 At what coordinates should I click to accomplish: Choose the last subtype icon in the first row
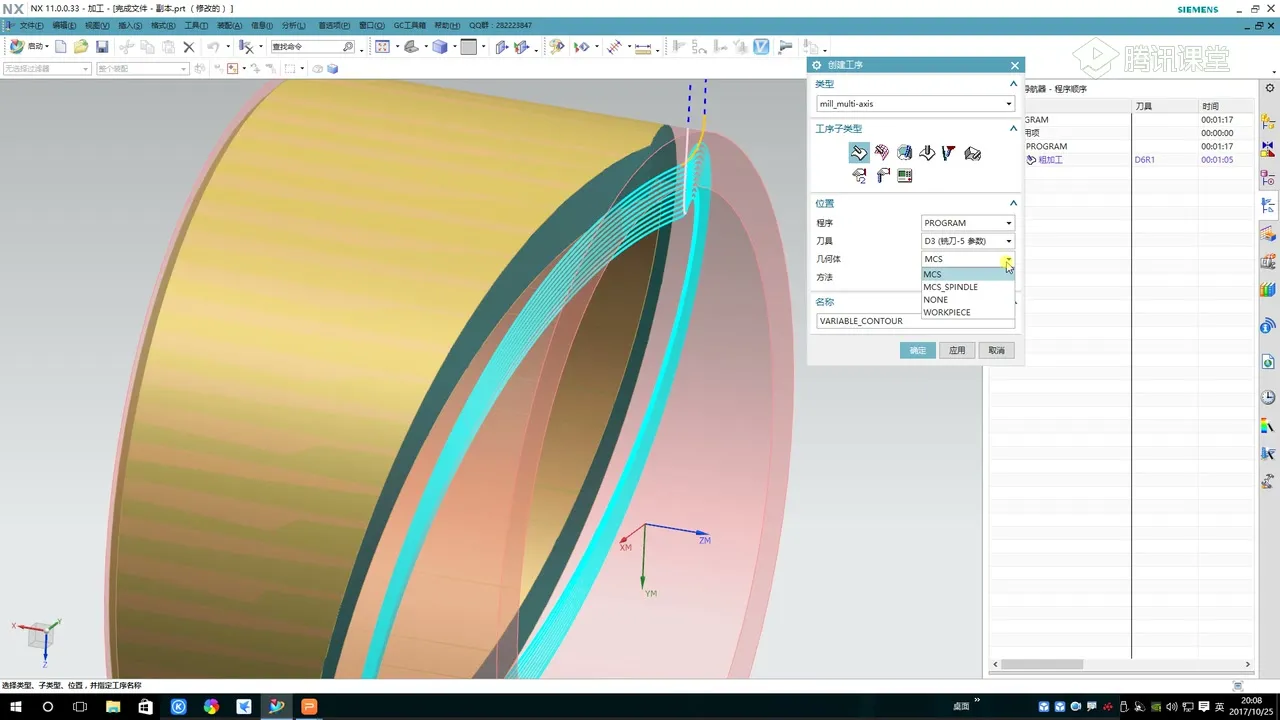tap(972, 153)
